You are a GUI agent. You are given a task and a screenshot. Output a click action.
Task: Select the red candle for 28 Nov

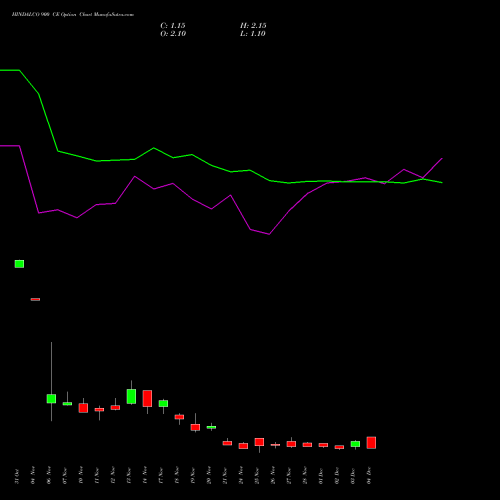307,445
